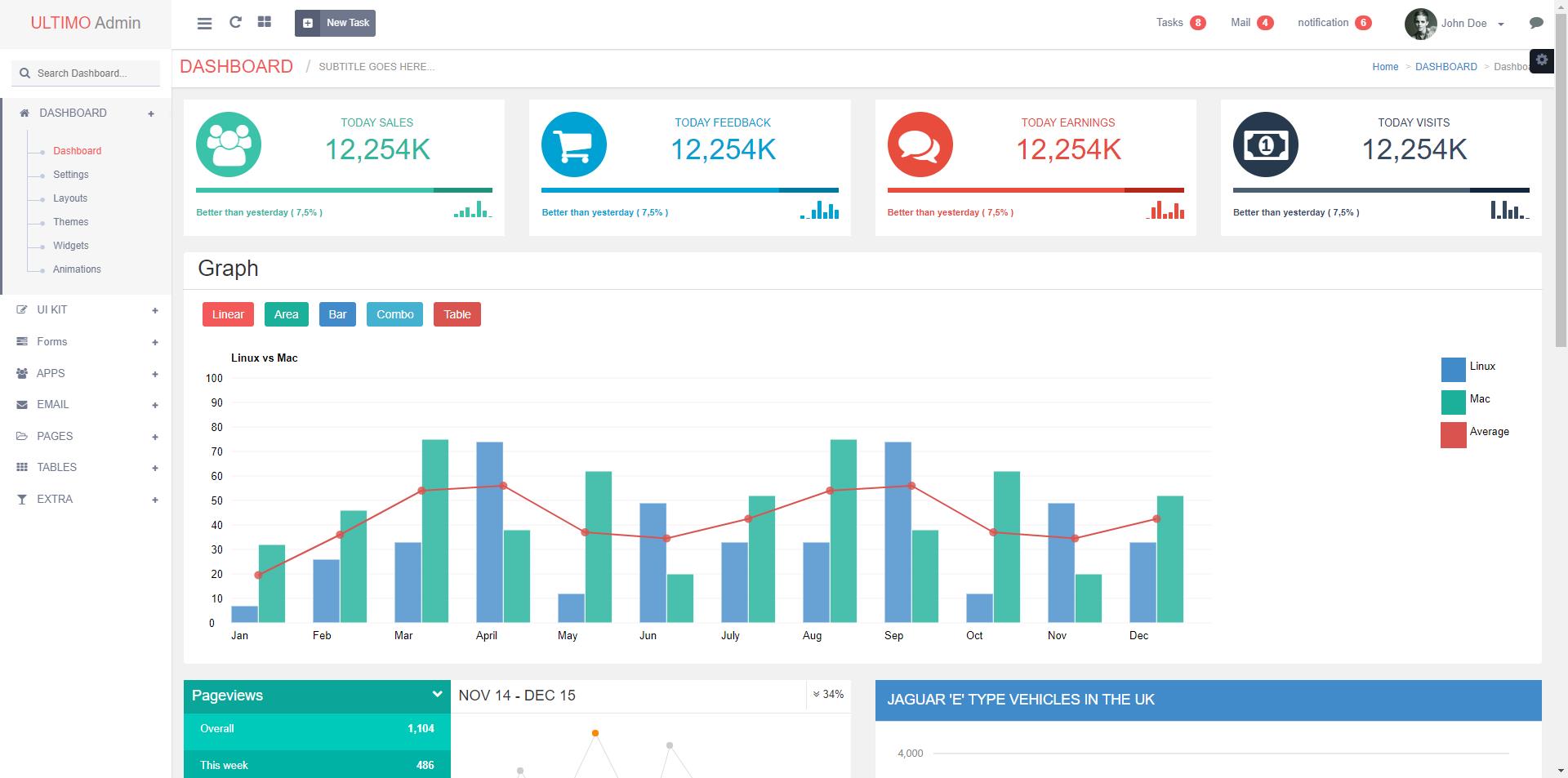This screenshot has height=778, width=1568.
Task: Switch graph to Linear view
Action: 228,314
